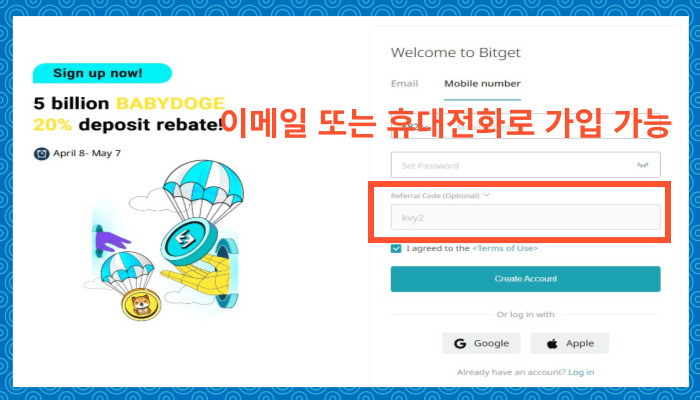Viewport: 700px width, 400px height.
Task: Switch to the Email tab
Action: (404, 83)
